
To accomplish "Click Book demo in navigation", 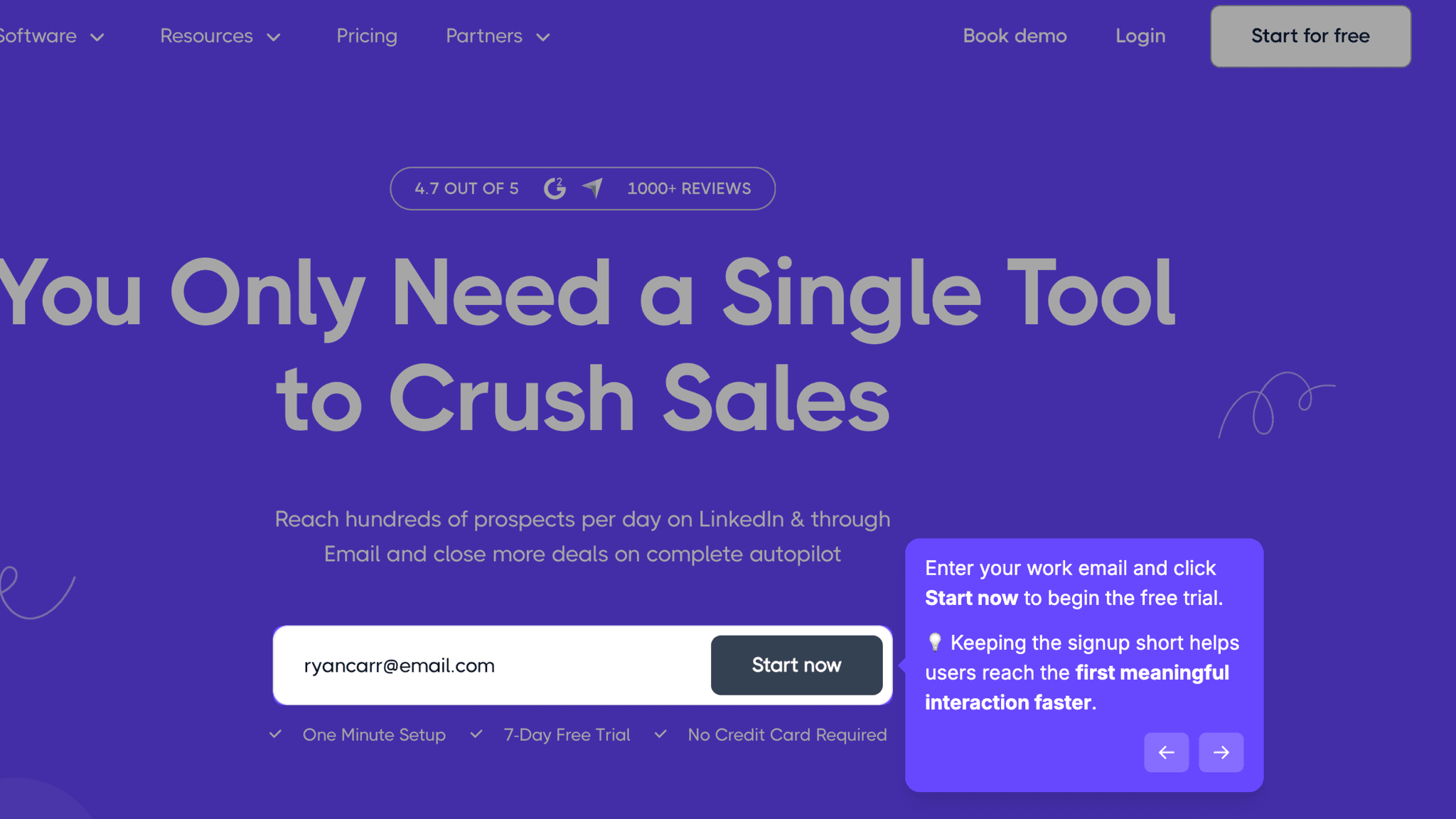I will coord(1015,36).
